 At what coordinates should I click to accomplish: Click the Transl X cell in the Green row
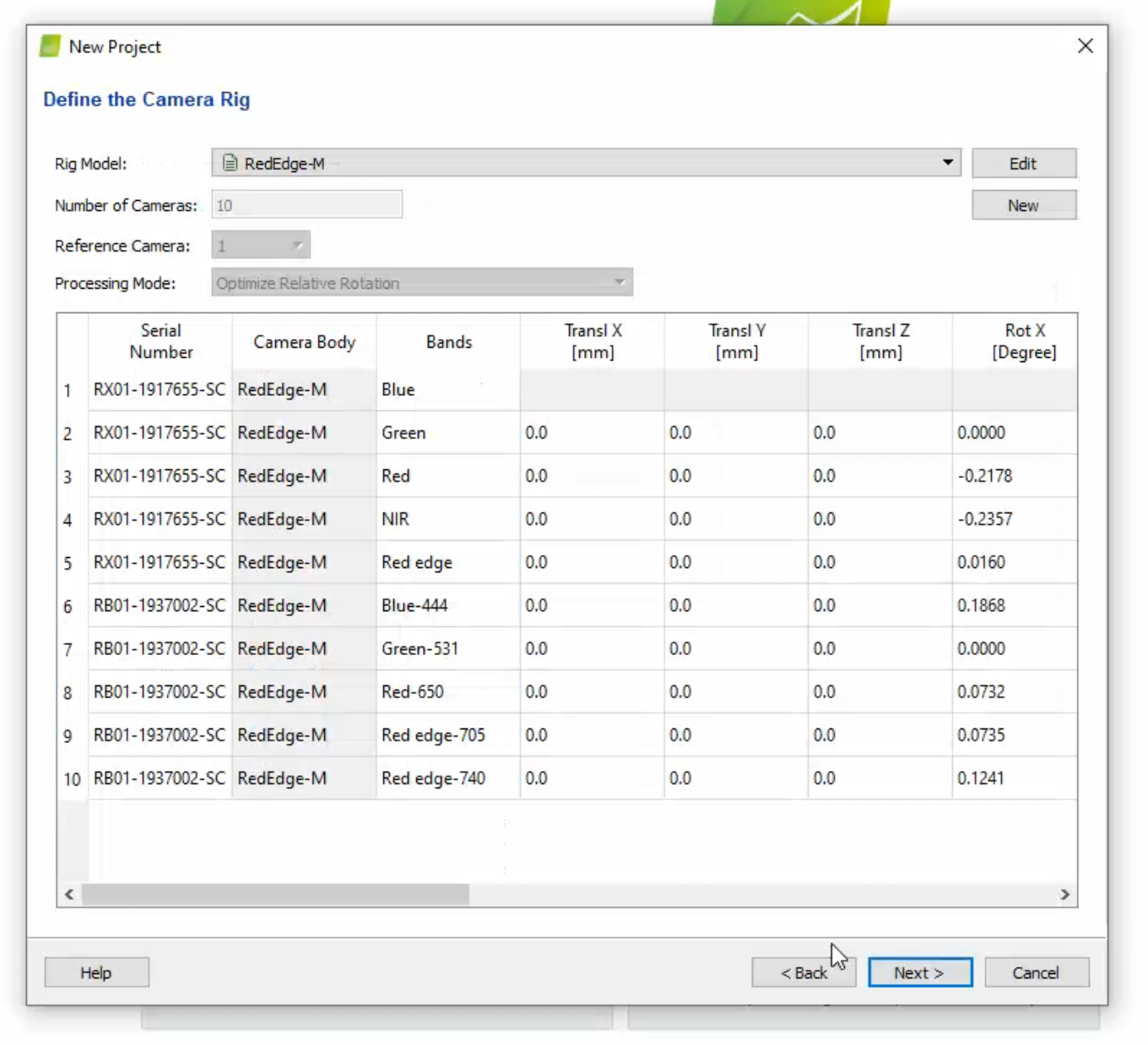[x=593, y=433]
